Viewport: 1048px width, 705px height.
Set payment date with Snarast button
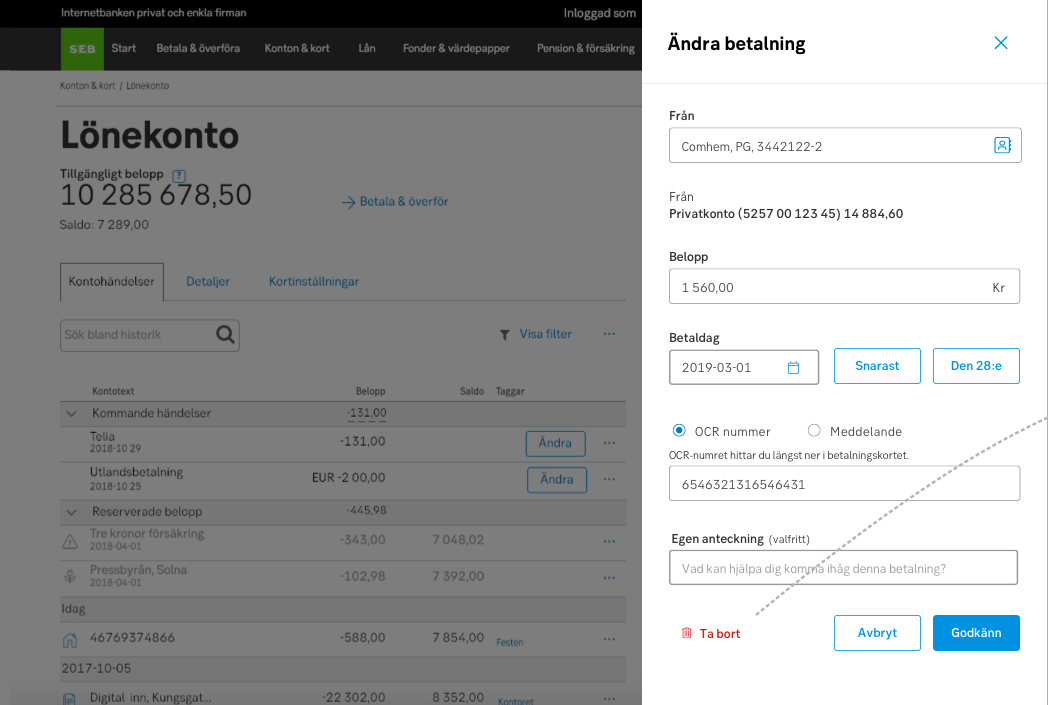[x=877, y=366]
